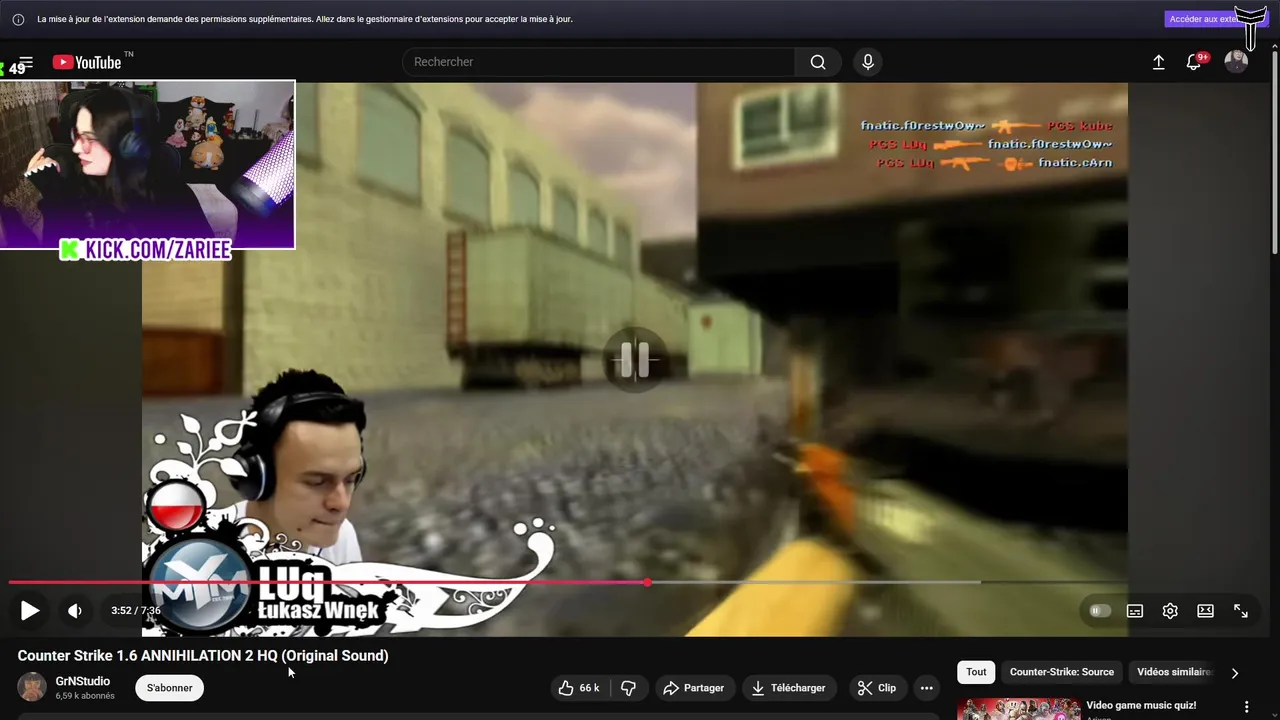
Task: Click the Accéder aux extensions button
Action: (x=1203, y=19)
